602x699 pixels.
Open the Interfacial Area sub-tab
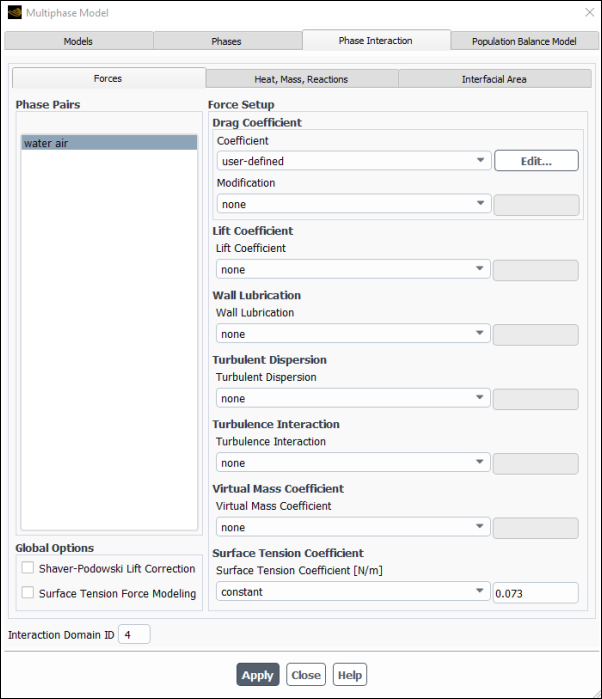495,79
